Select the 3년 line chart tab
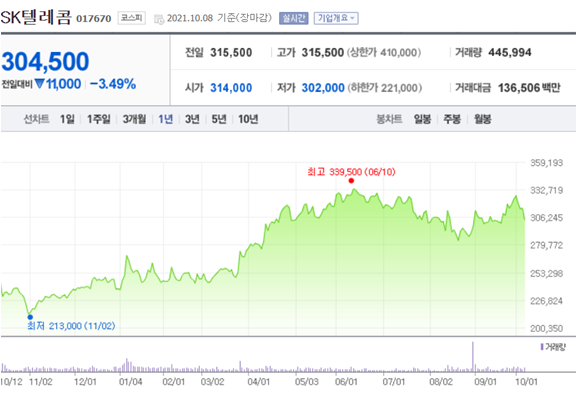The image size is (577, 395). tap(192, 119)
